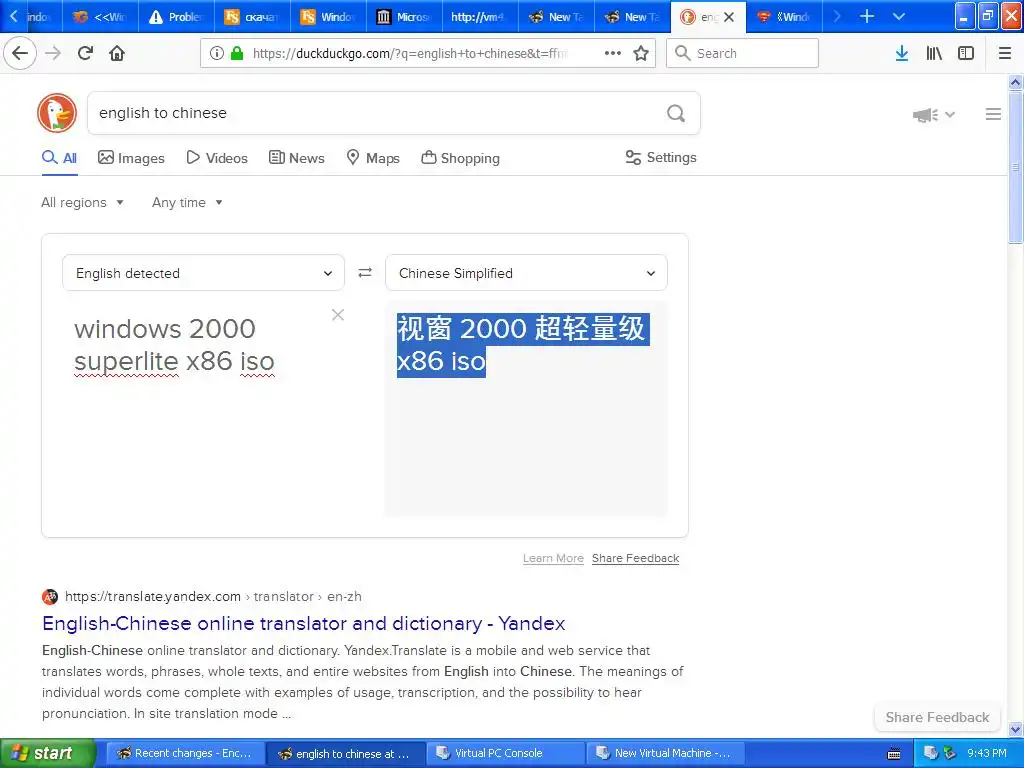
Task: Switch to the Micros browser tab
Action: click(x=404, y=17)
